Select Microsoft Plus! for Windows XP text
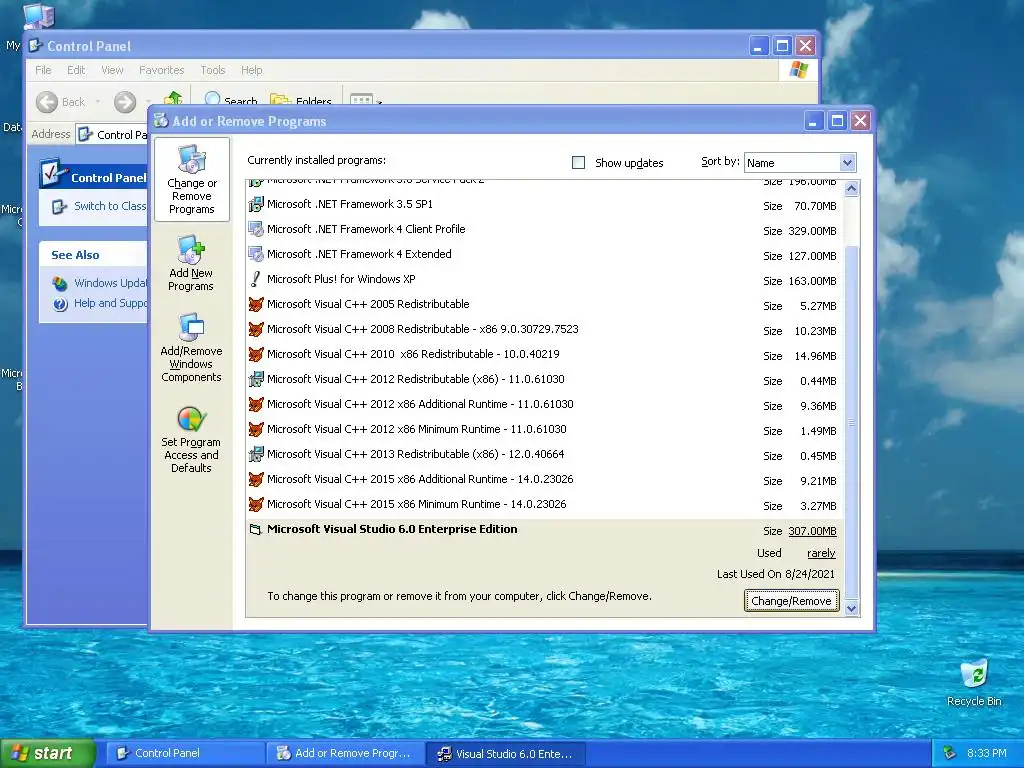This screenshot has width=1024, height=768. (x=341, y=280)
